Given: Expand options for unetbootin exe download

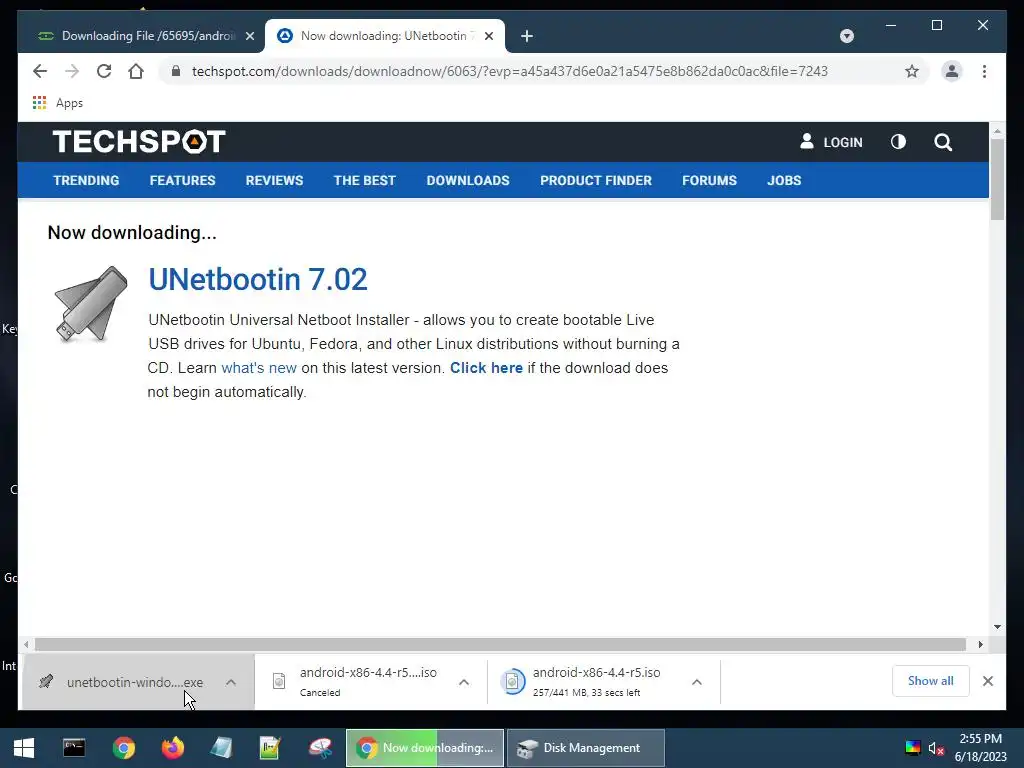Looking at the screenshot, I should tap(231, 682).
